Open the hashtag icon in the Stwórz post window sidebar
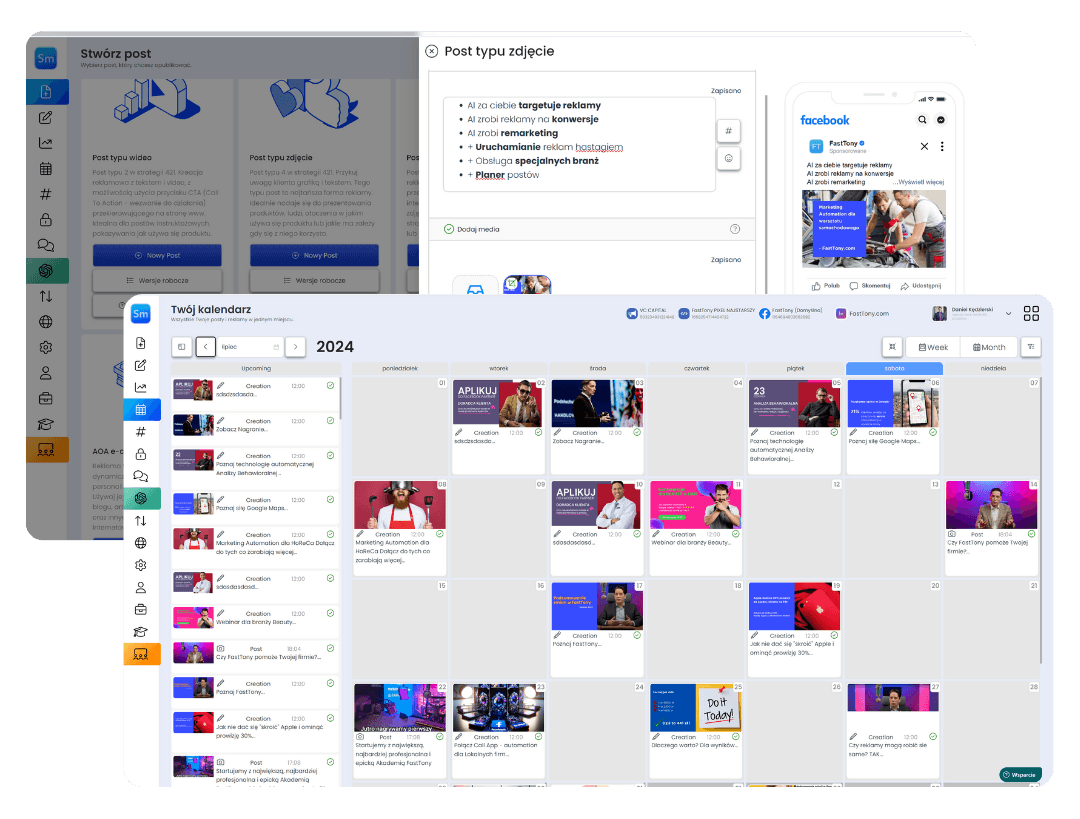The width and height of the screenshot is (1080, 819). click(45, 194)
